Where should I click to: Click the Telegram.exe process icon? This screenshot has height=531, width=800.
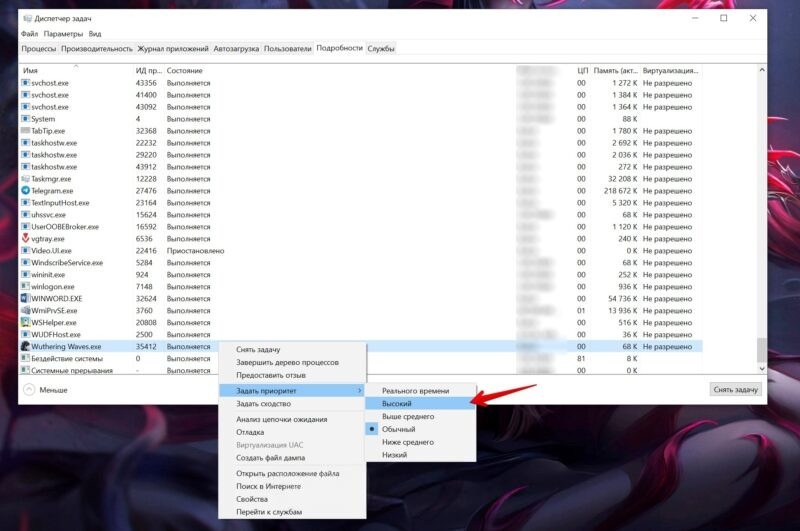(x=25, y=190)
